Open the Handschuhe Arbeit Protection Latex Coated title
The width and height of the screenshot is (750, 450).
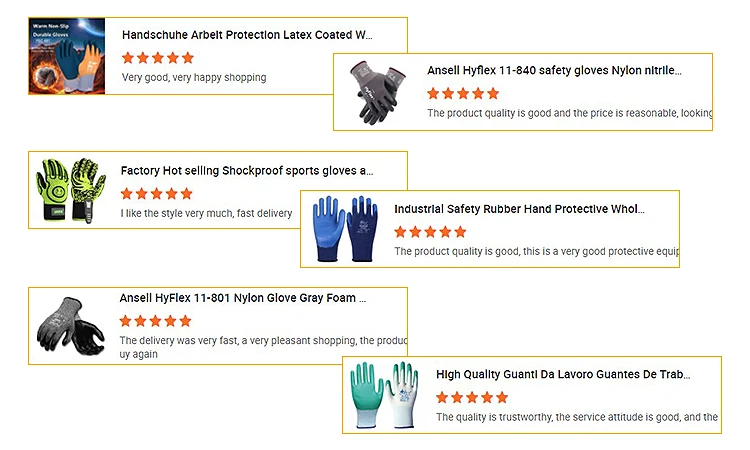247,35
